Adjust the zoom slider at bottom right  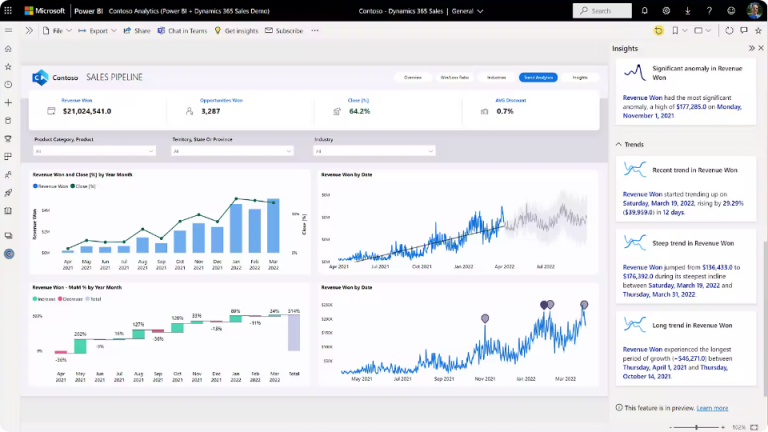pyautogui.click(x=700, y=427)
